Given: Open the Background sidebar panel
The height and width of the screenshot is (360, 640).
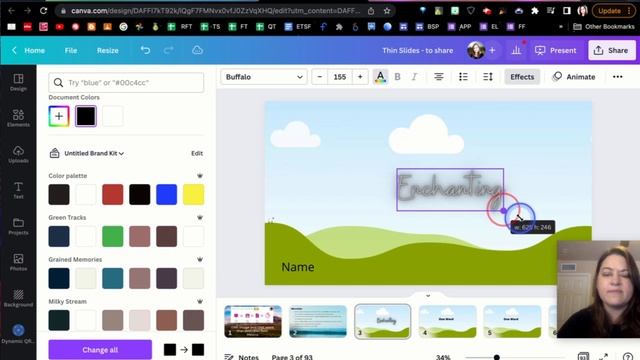Looking at the screenshot, I should [18, 298].
